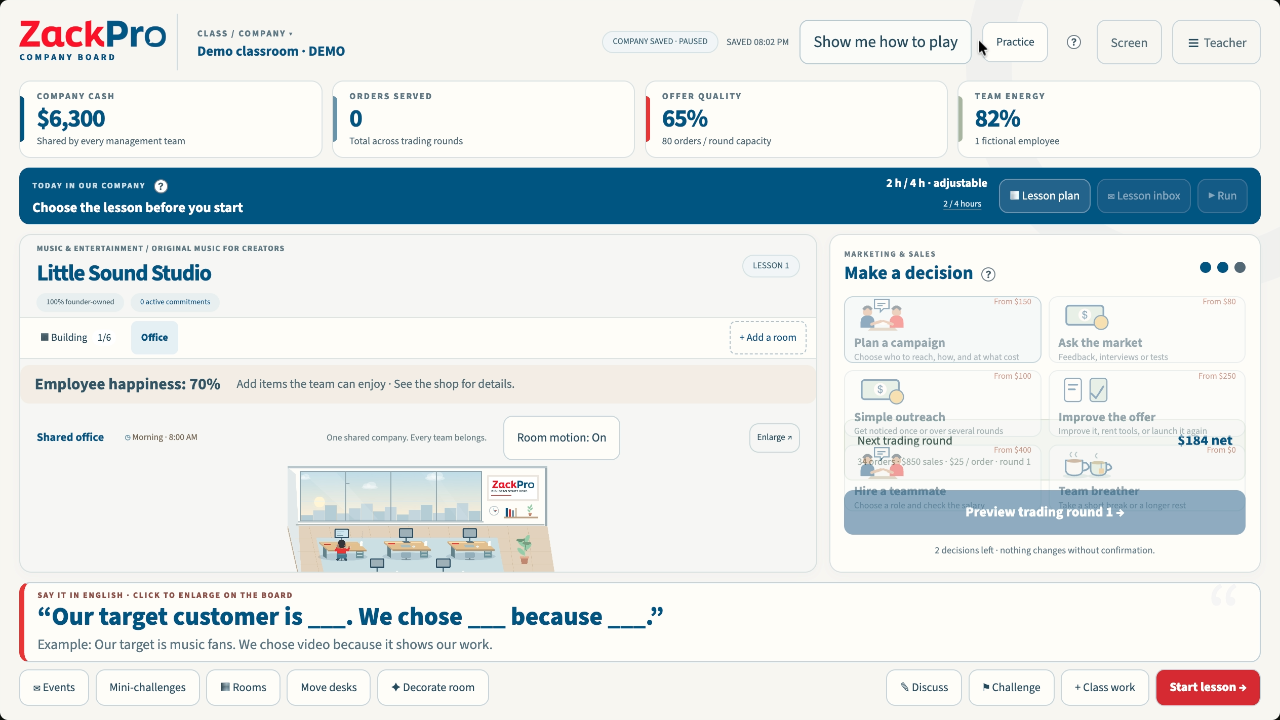This screenshot has height=720, width=1280.
Task: Open Events at the bottom bar
Action: tap(54, 687)
